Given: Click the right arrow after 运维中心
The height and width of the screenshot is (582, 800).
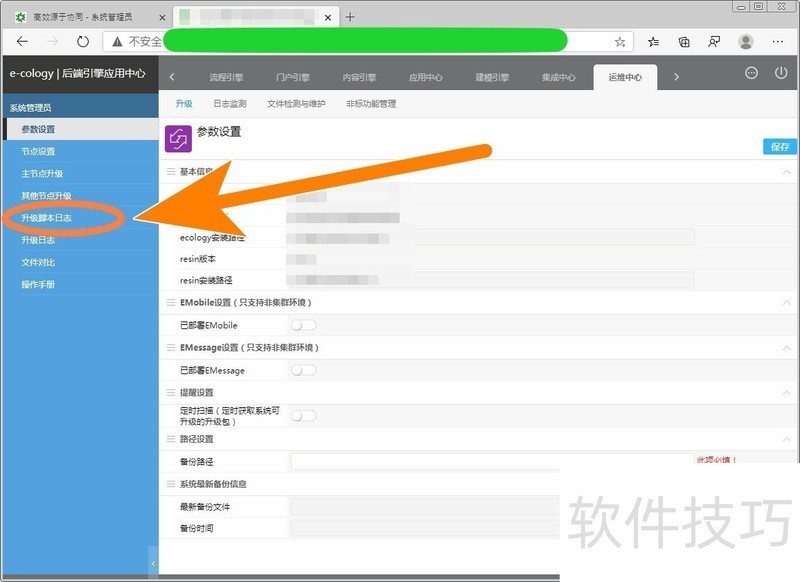Looking at the screenshot, I should pyautogui.click(x=676, y=76).
